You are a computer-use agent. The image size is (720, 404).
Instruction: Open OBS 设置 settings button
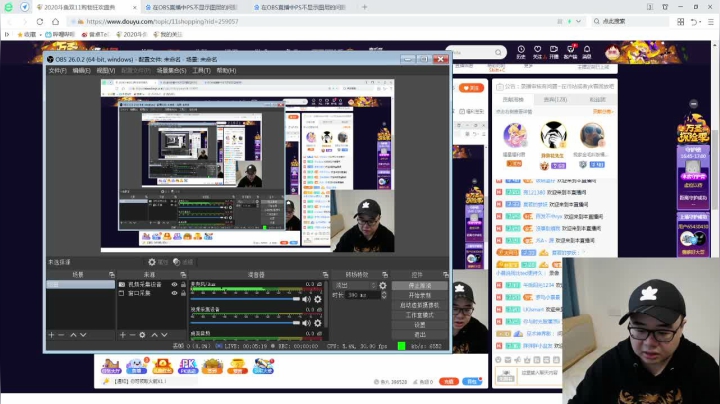(x=420, y=325)
